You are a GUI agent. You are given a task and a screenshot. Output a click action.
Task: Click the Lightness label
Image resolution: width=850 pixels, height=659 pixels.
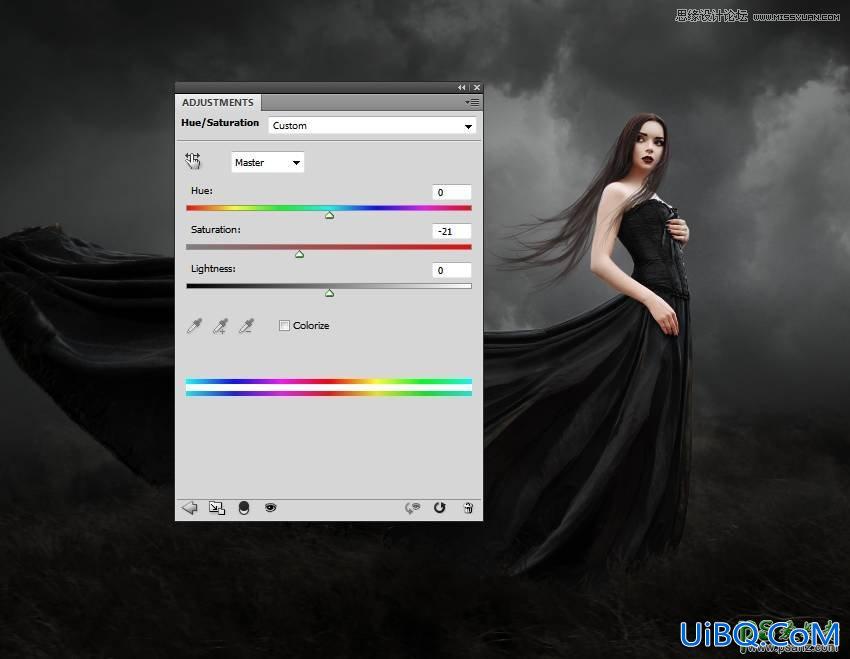(x=213, y=269)
